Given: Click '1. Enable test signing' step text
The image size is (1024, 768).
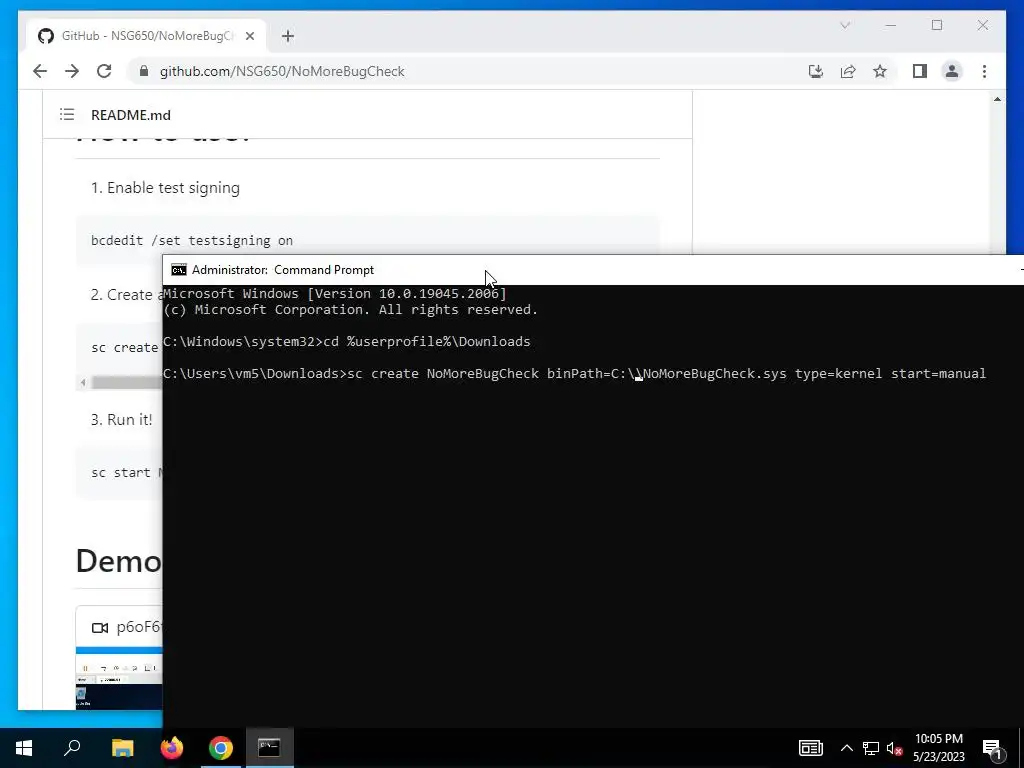Looking at the screenshot, I should point(165,187).
